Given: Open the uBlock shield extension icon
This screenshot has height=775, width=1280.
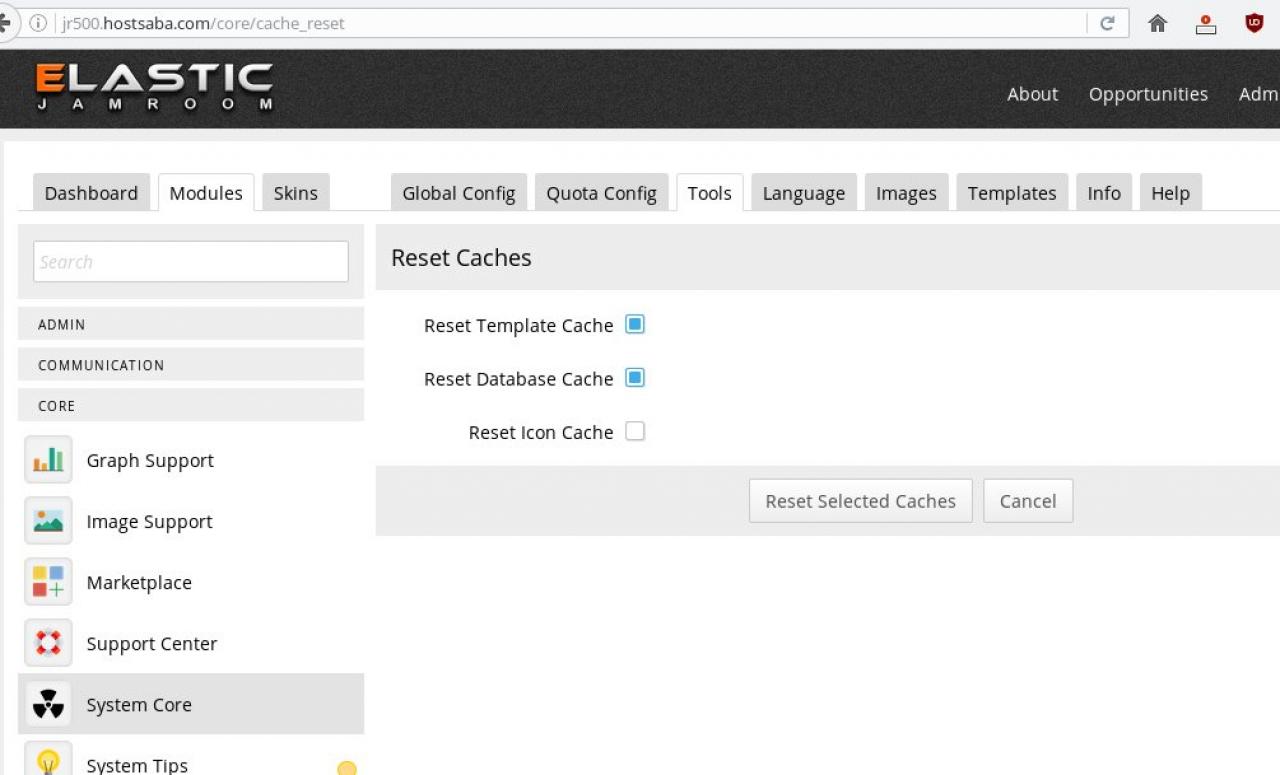Looking at the screenshot, I should click(1254, 23).
